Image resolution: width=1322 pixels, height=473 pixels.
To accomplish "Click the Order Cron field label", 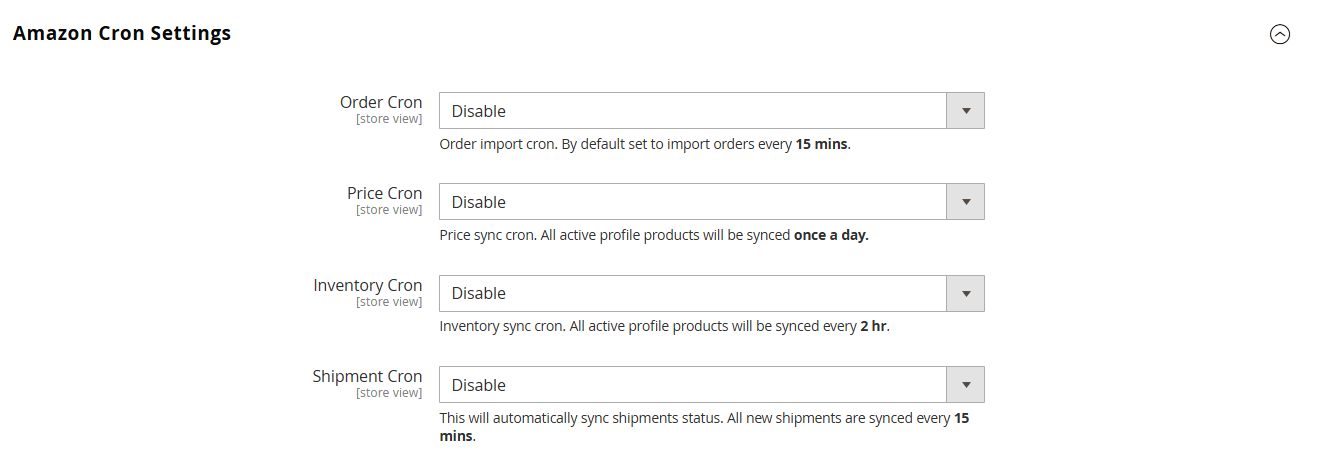I will (381, 102).
